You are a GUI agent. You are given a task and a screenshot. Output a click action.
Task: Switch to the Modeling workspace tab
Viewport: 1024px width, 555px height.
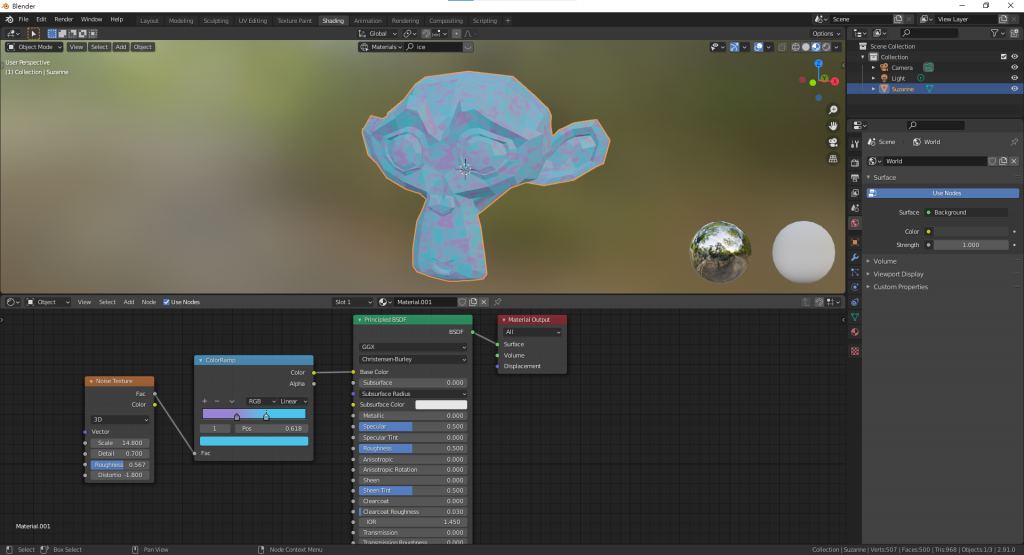(181, 20)
